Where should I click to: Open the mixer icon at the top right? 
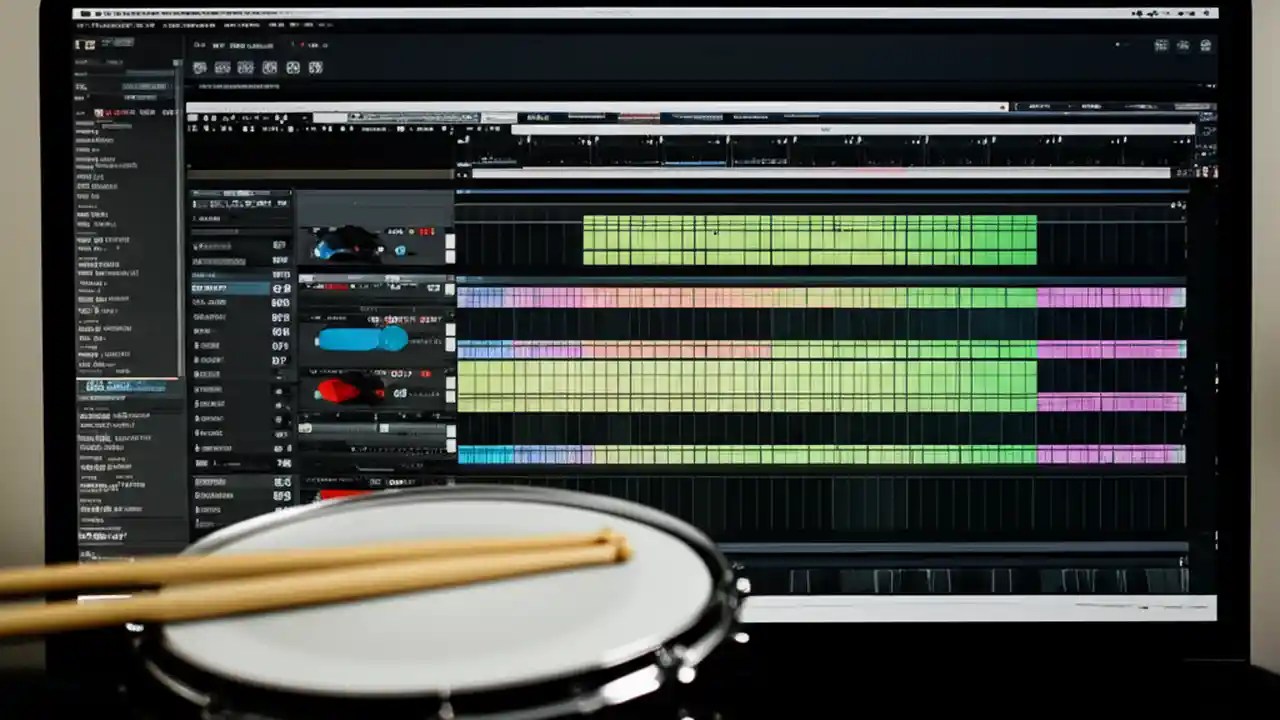(1162, 46)
